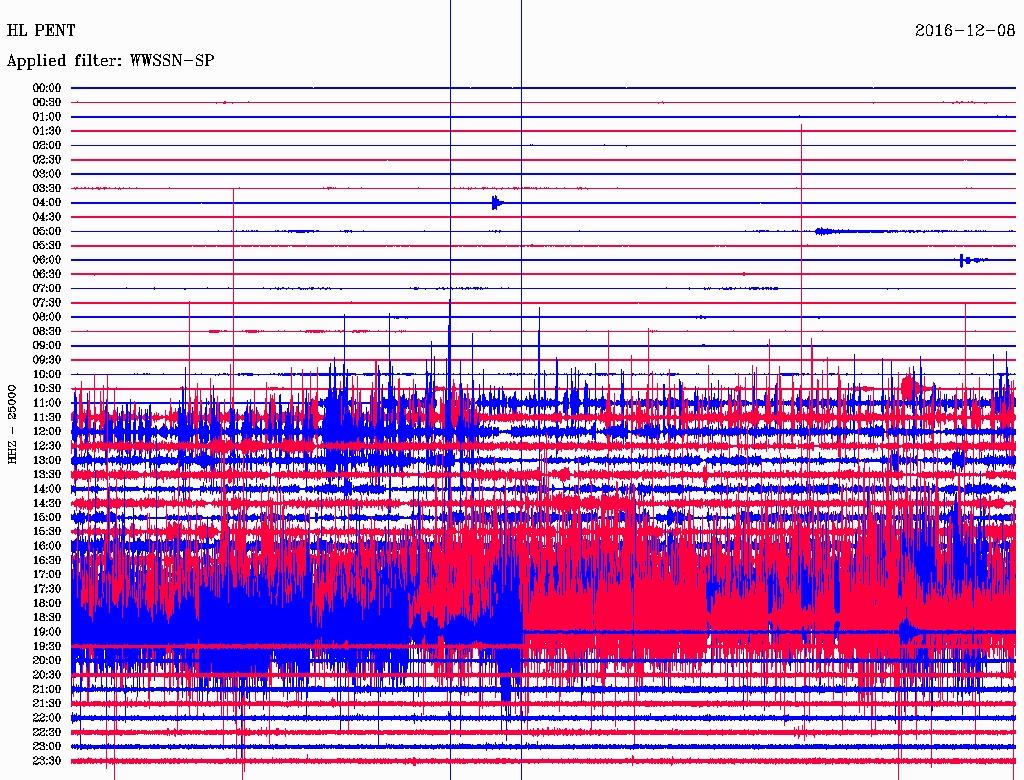Click the 19:00 time label
Viewport: 1024px width, 780px height.
click(47, 632)
